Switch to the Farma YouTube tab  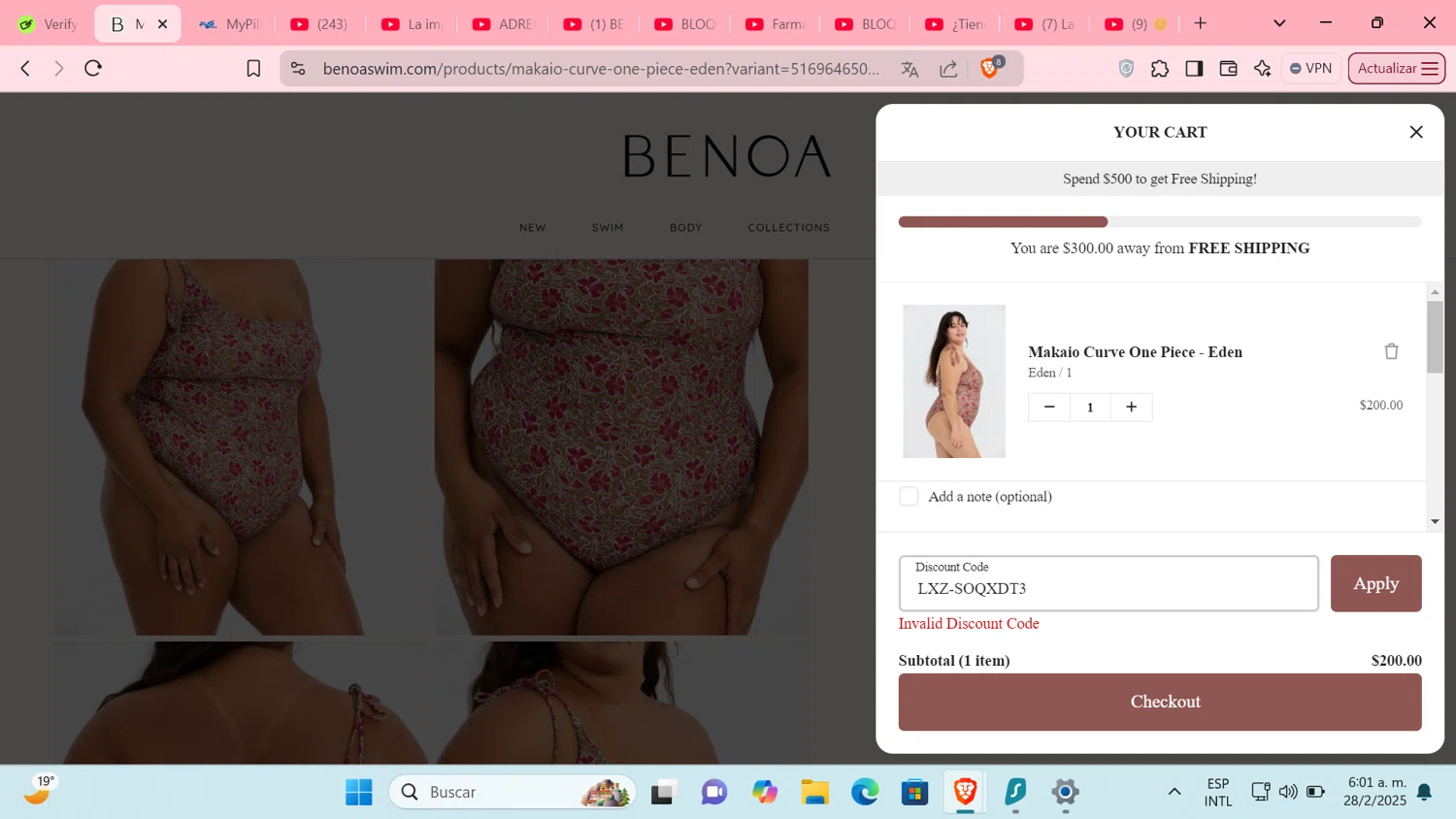(776, 24)
